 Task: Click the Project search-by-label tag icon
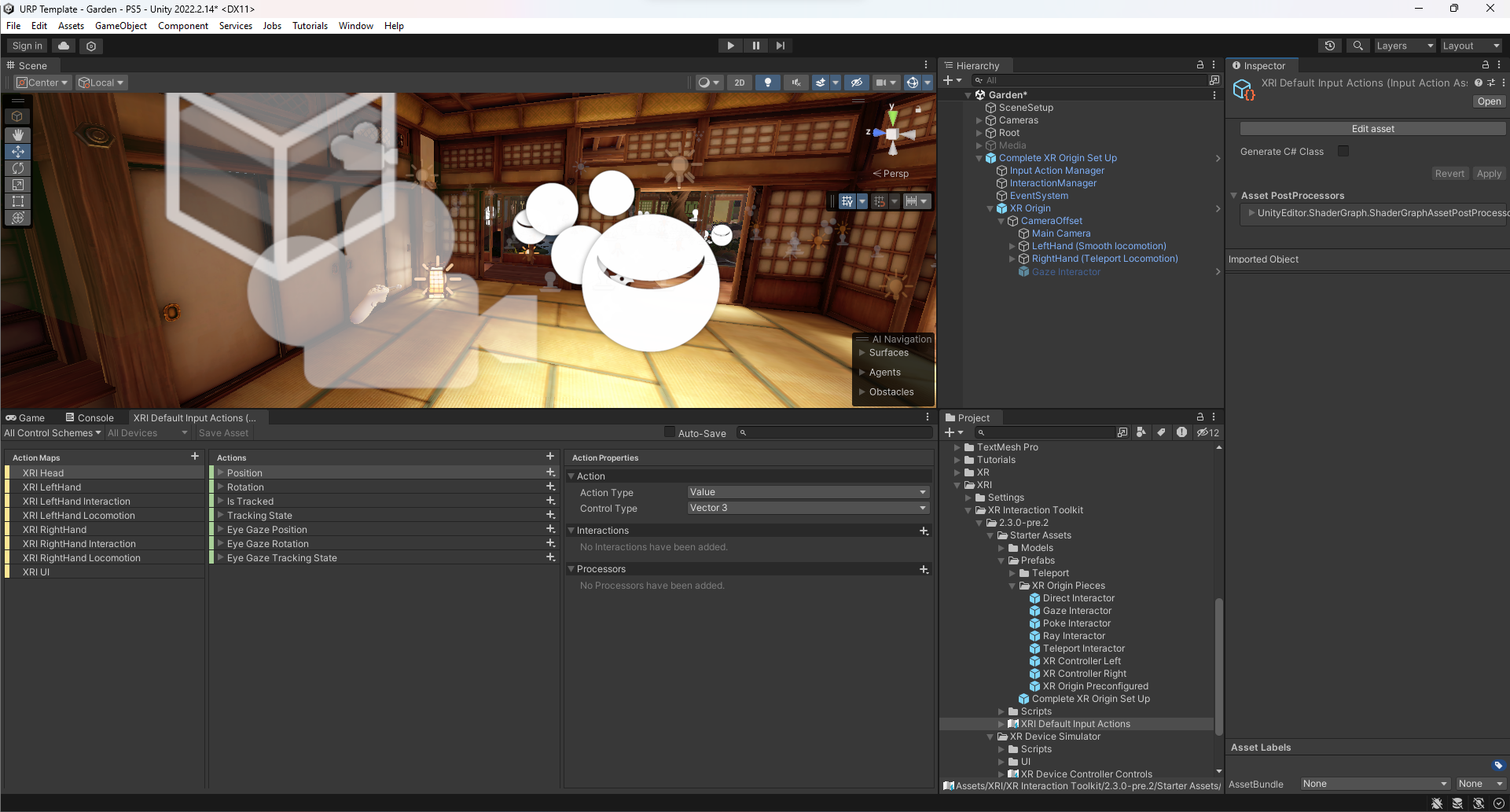click(1161, 432)
